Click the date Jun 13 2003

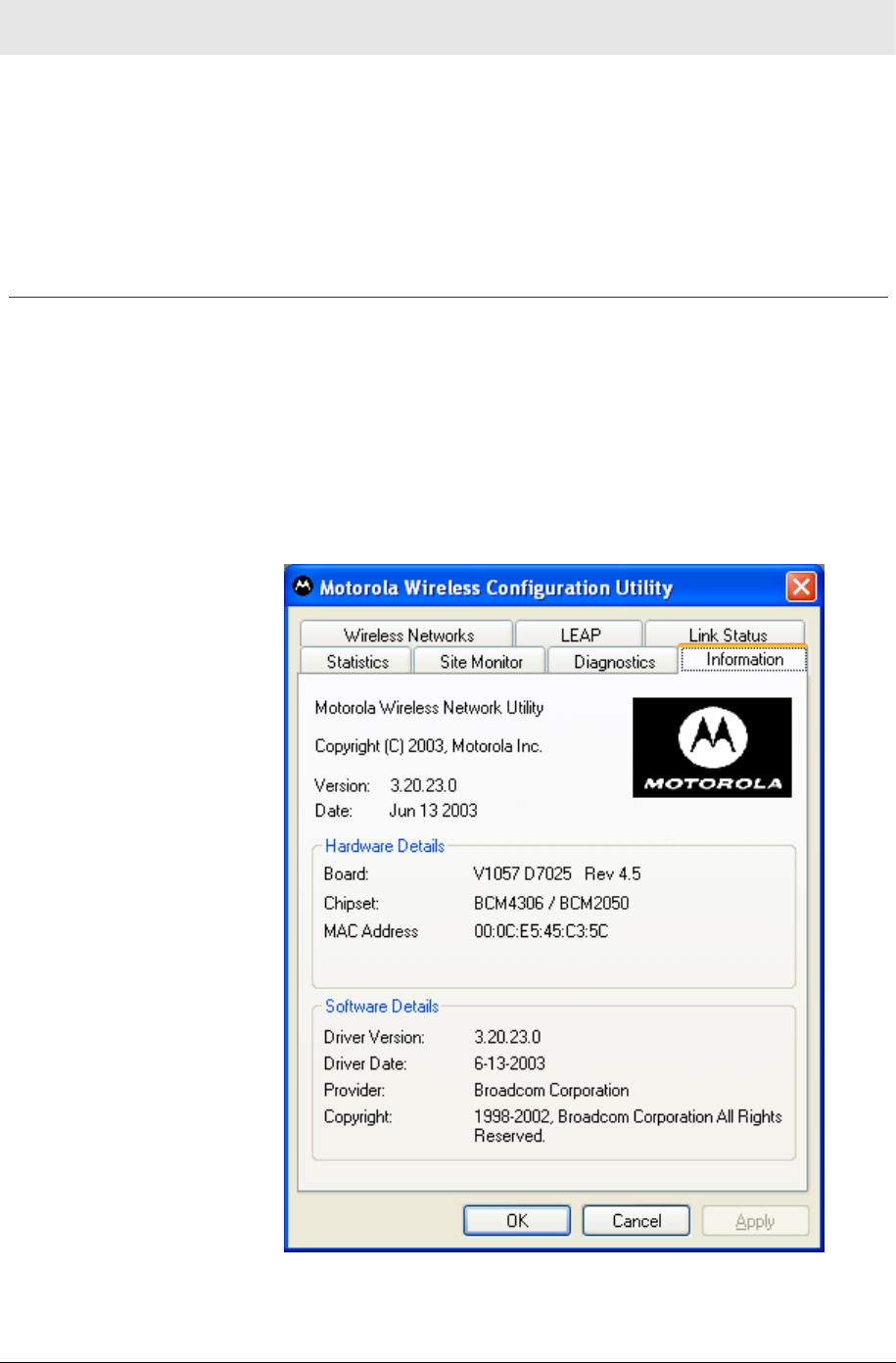coord(433,811)
